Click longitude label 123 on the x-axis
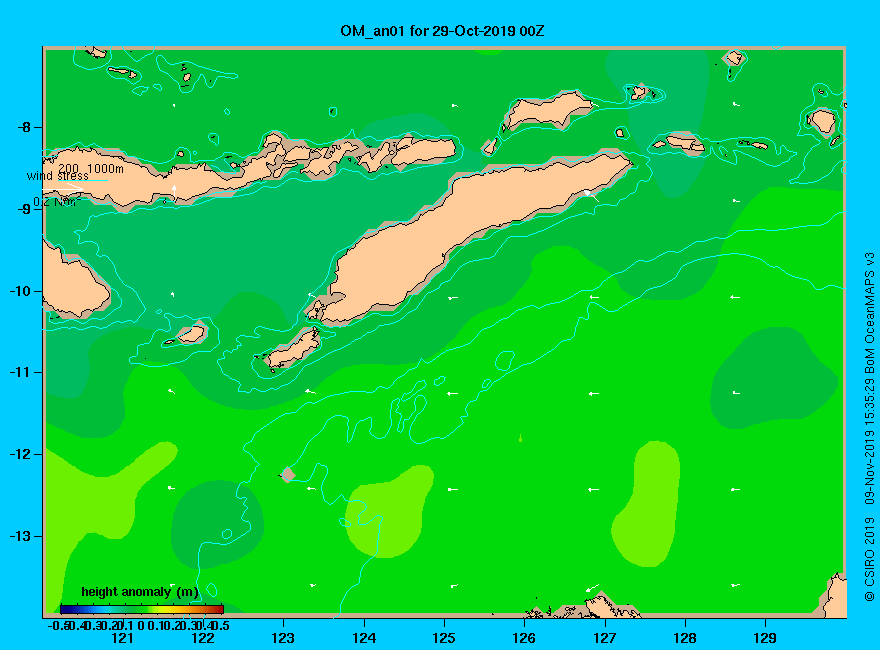The image size is (880, 650). pos(283,638)
